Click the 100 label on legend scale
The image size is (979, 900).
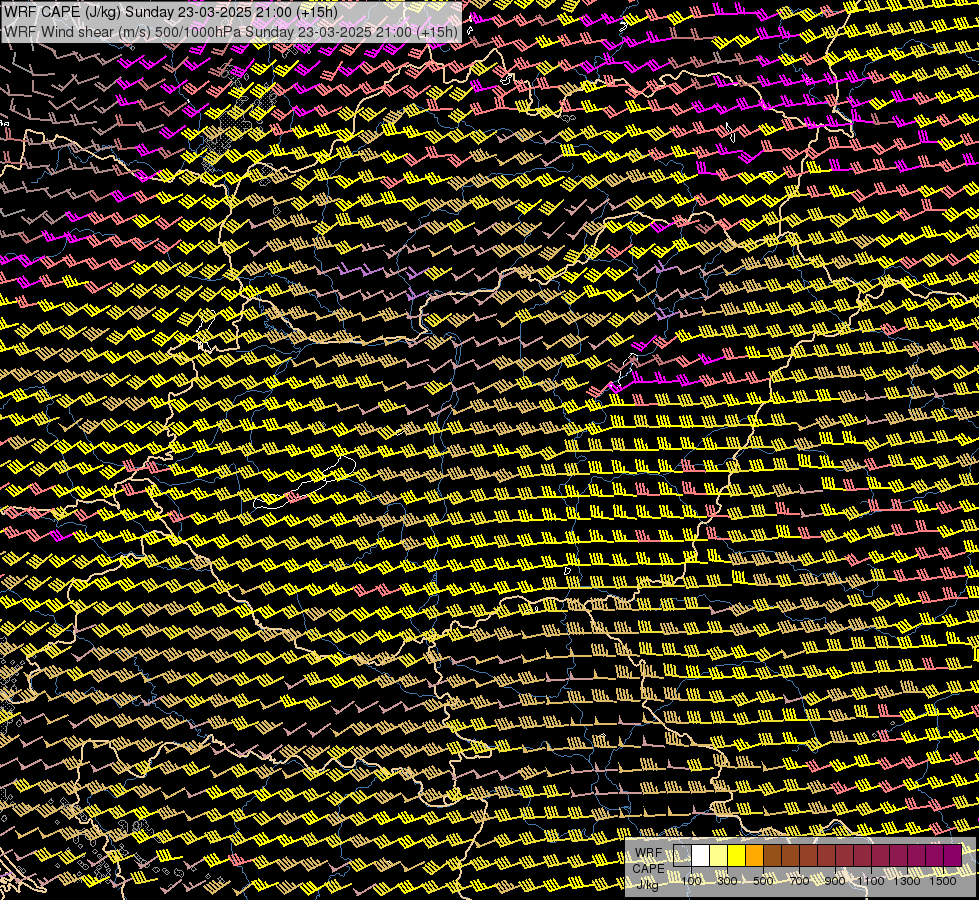click(x=691, y=881)
